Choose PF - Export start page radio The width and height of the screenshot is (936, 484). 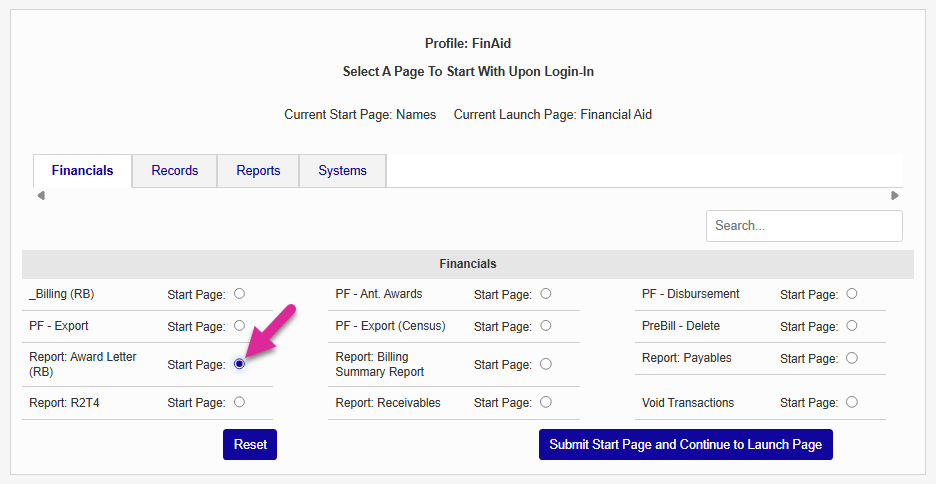point(239,326)
